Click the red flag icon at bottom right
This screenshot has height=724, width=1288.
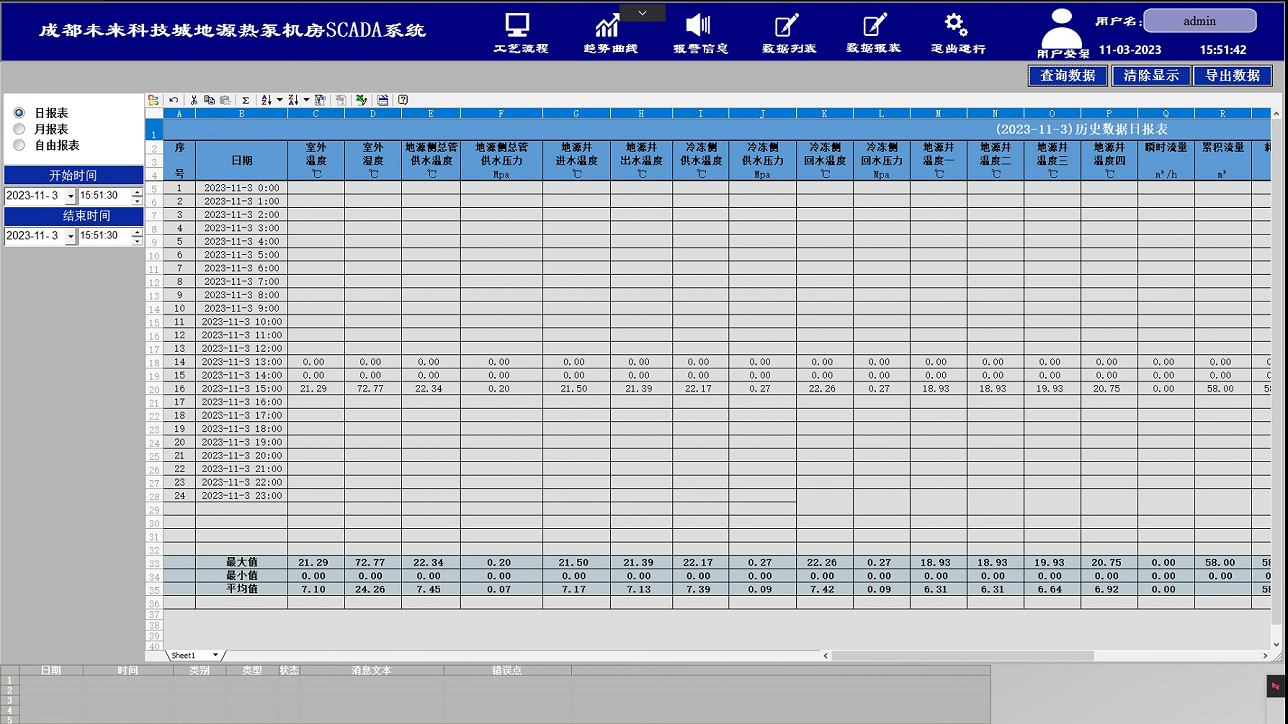coord(1276,687)
